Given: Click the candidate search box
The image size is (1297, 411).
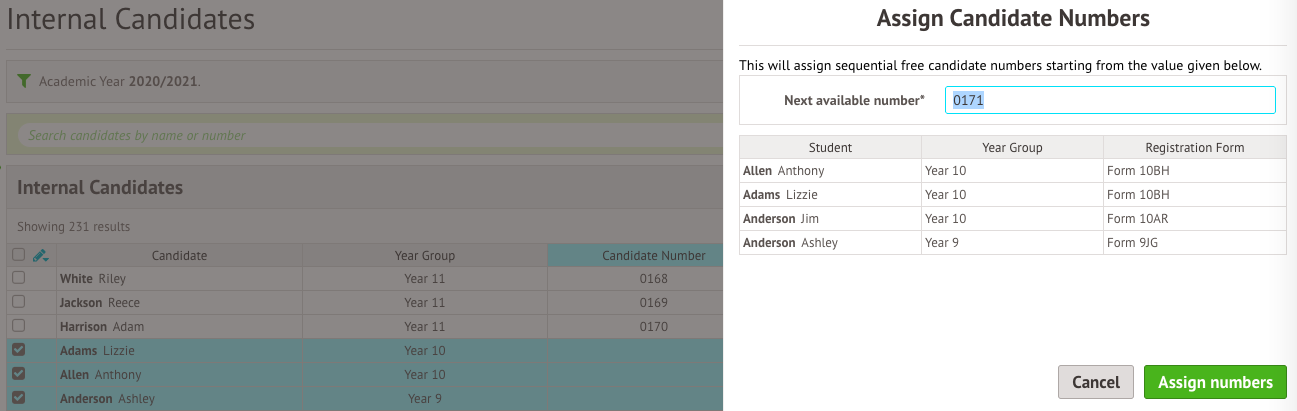Looking at the screenshot, I should coord(365,135).
